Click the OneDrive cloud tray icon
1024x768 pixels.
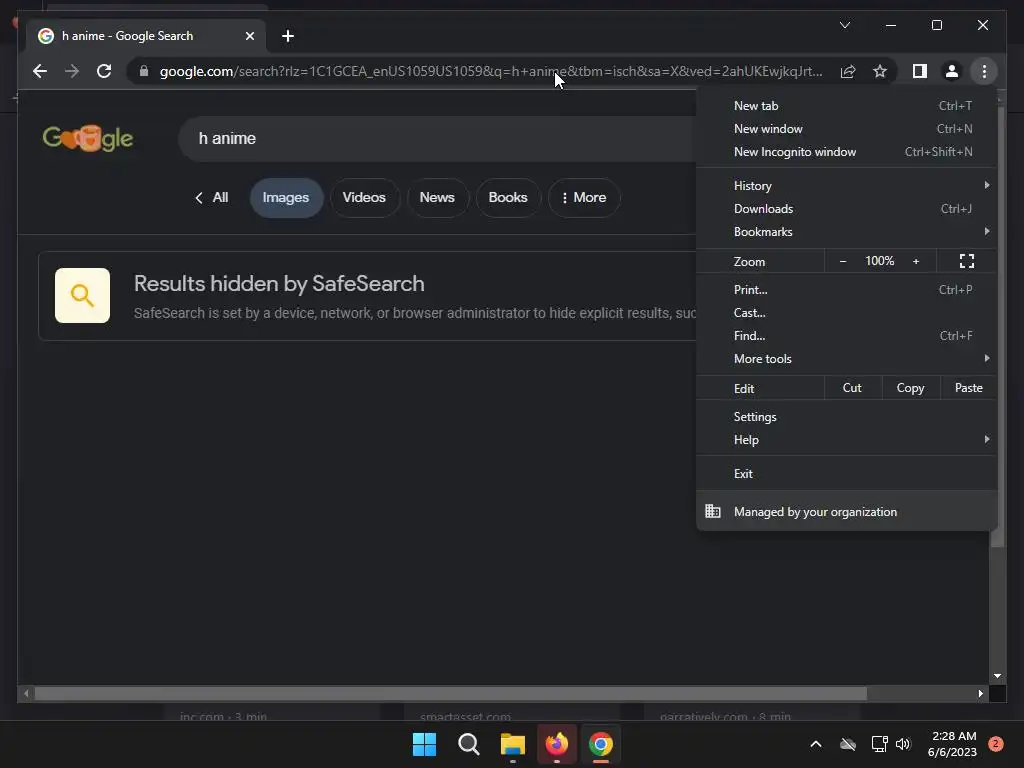pyautogui.click(x=848, y=744)
